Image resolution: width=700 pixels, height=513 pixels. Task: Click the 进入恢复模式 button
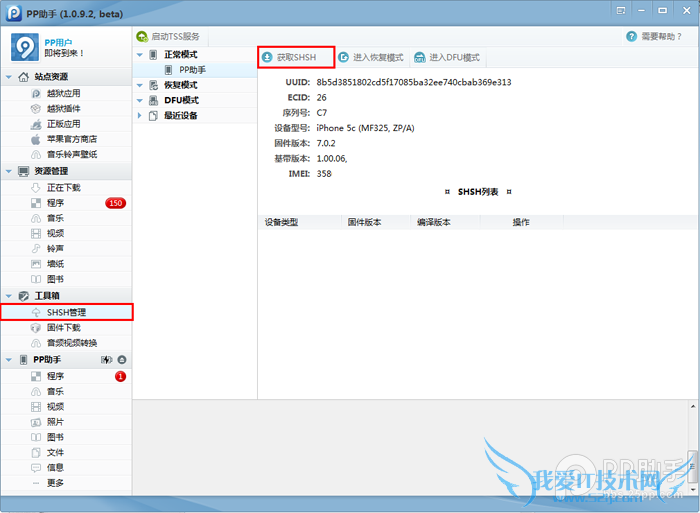pos(371,57)
